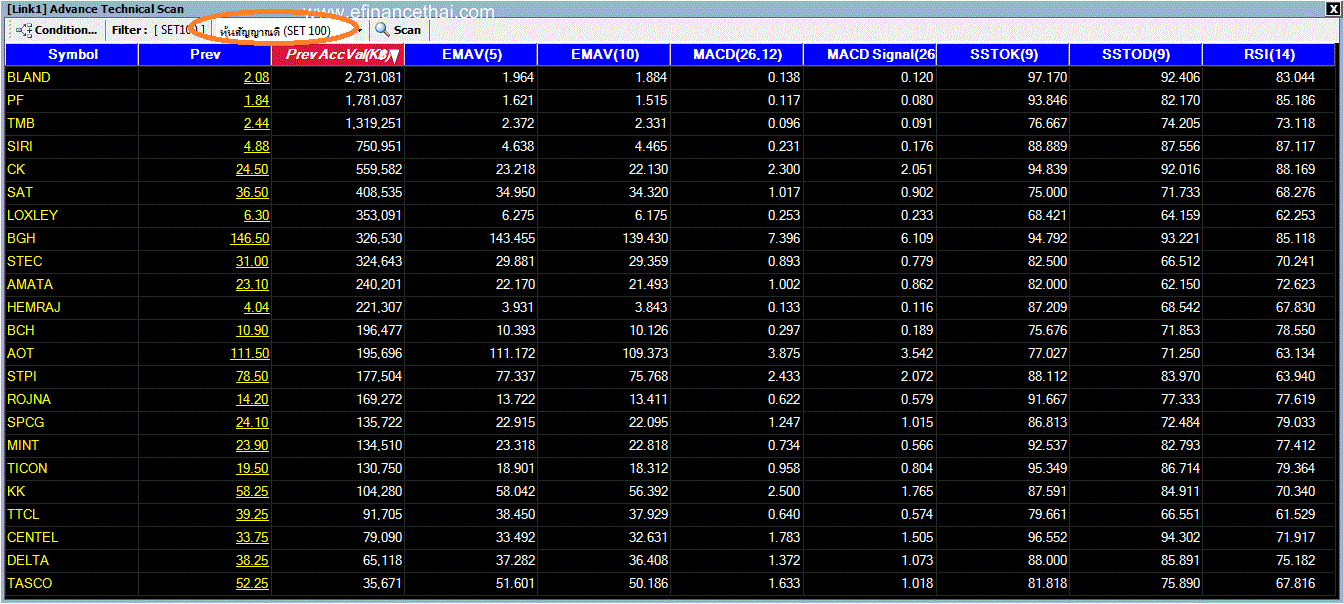
Task: Select the TTCL symbol
Action: coord(23,514)
